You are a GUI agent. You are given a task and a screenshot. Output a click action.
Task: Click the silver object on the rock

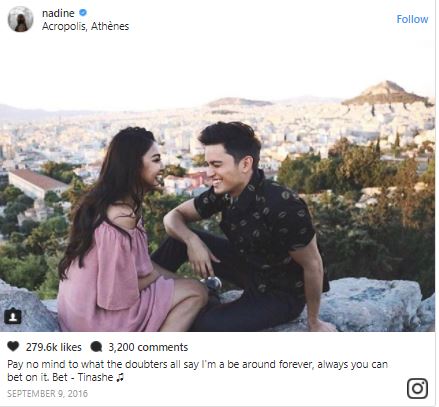pos(213,283)
